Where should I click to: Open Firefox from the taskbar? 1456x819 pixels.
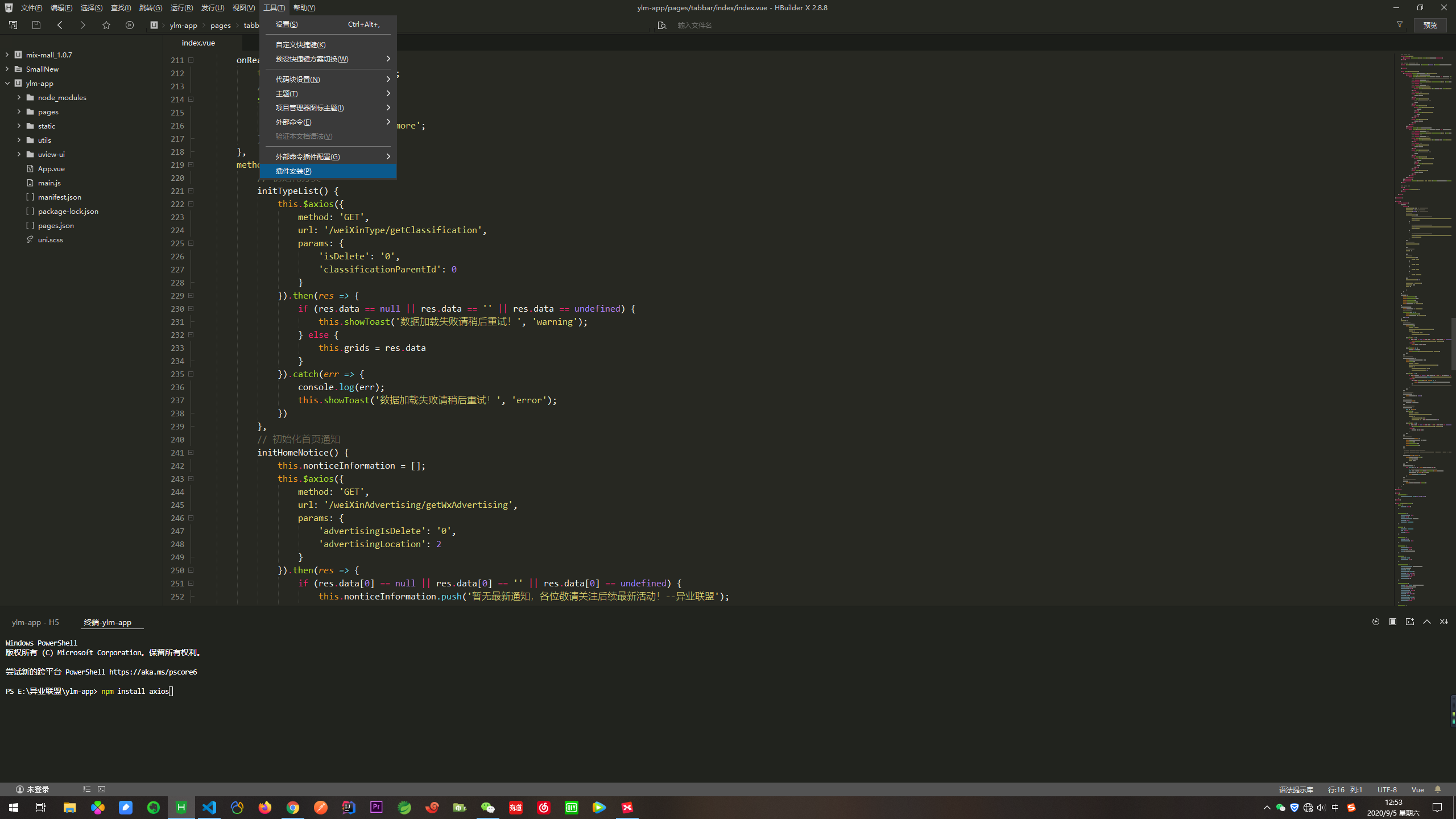click(x=265, y=807)
